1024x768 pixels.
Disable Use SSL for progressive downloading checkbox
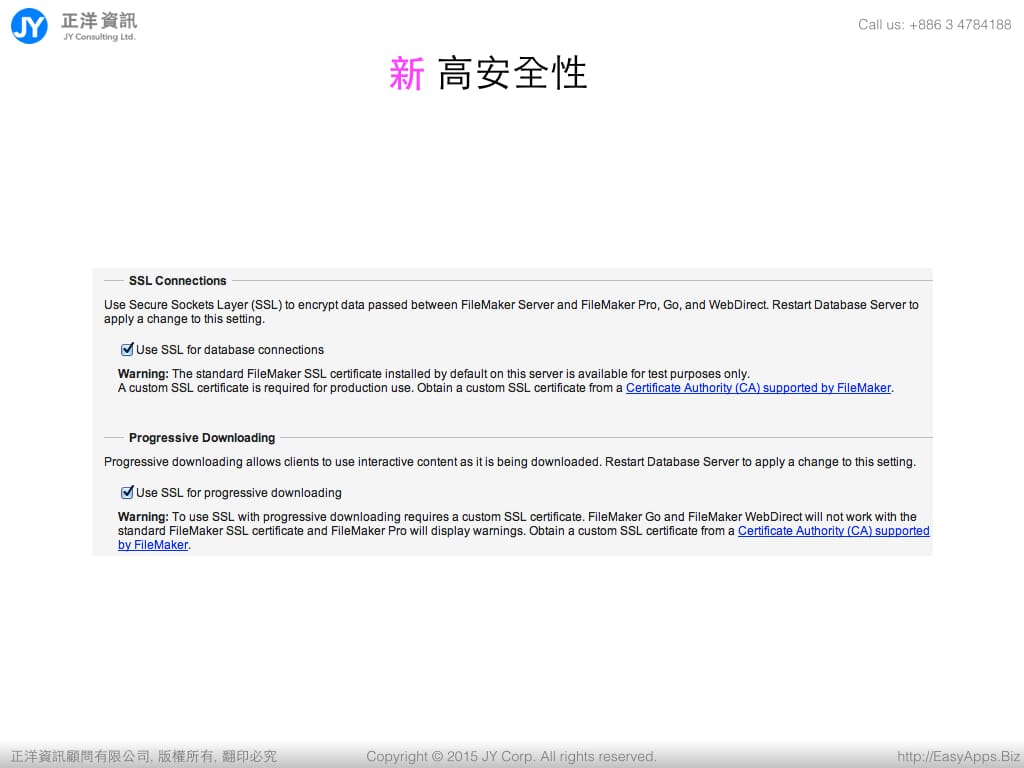pos(127,492)
